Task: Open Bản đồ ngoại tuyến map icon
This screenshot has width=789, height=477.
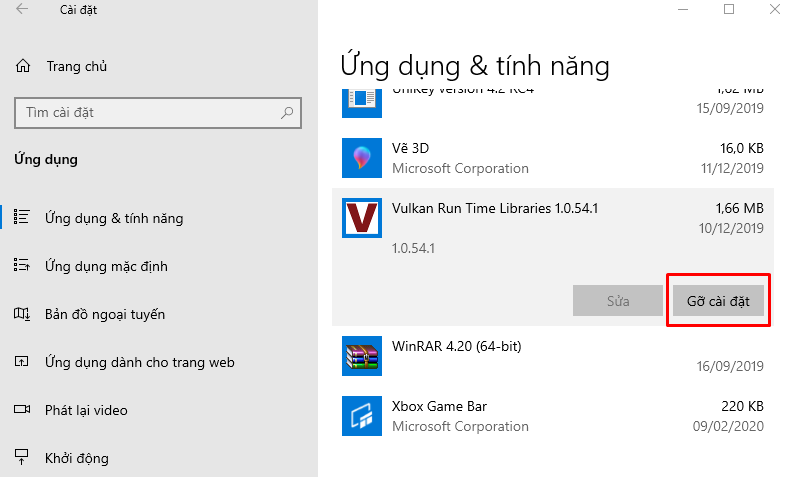Action: [22, 313]
